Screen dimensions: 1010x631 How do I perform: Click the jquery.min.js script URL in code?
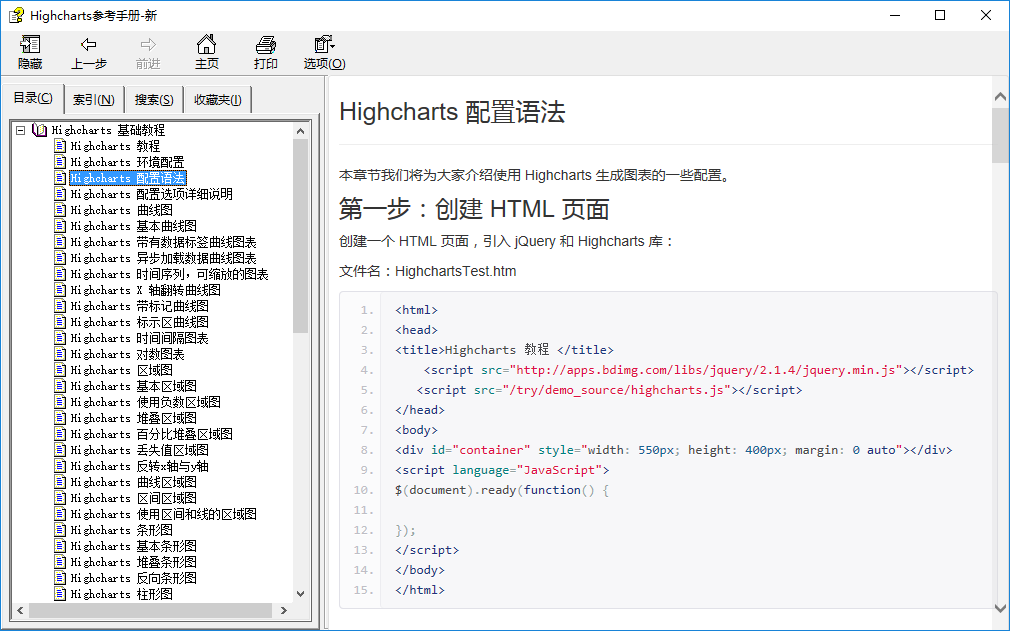point(707,370)
